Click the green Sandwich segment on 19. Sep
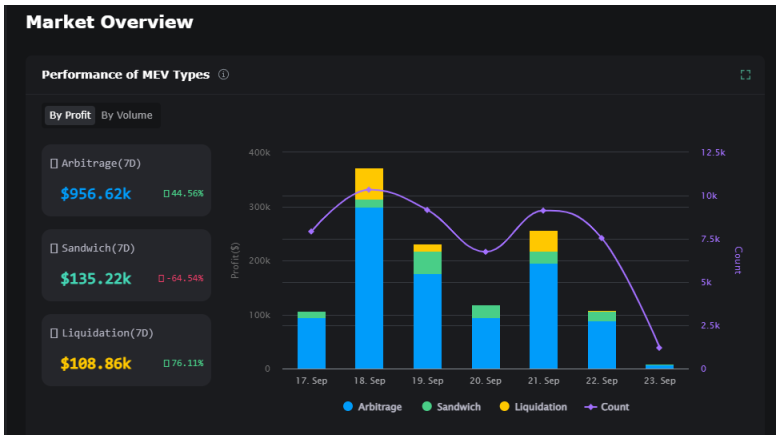This screenshot has width=783, height=441. 427,263
